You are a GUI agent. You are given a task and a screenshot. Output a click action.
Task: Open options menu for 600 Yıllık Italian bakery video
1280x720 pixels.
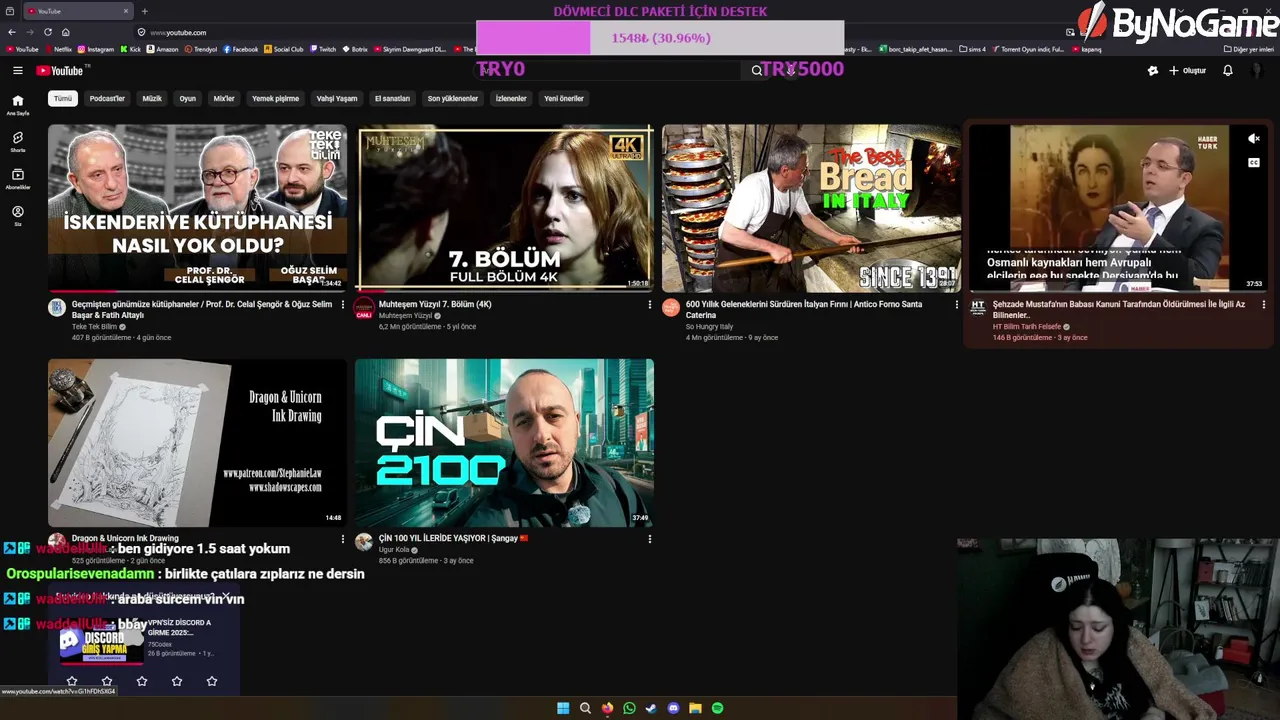point(956,305)
